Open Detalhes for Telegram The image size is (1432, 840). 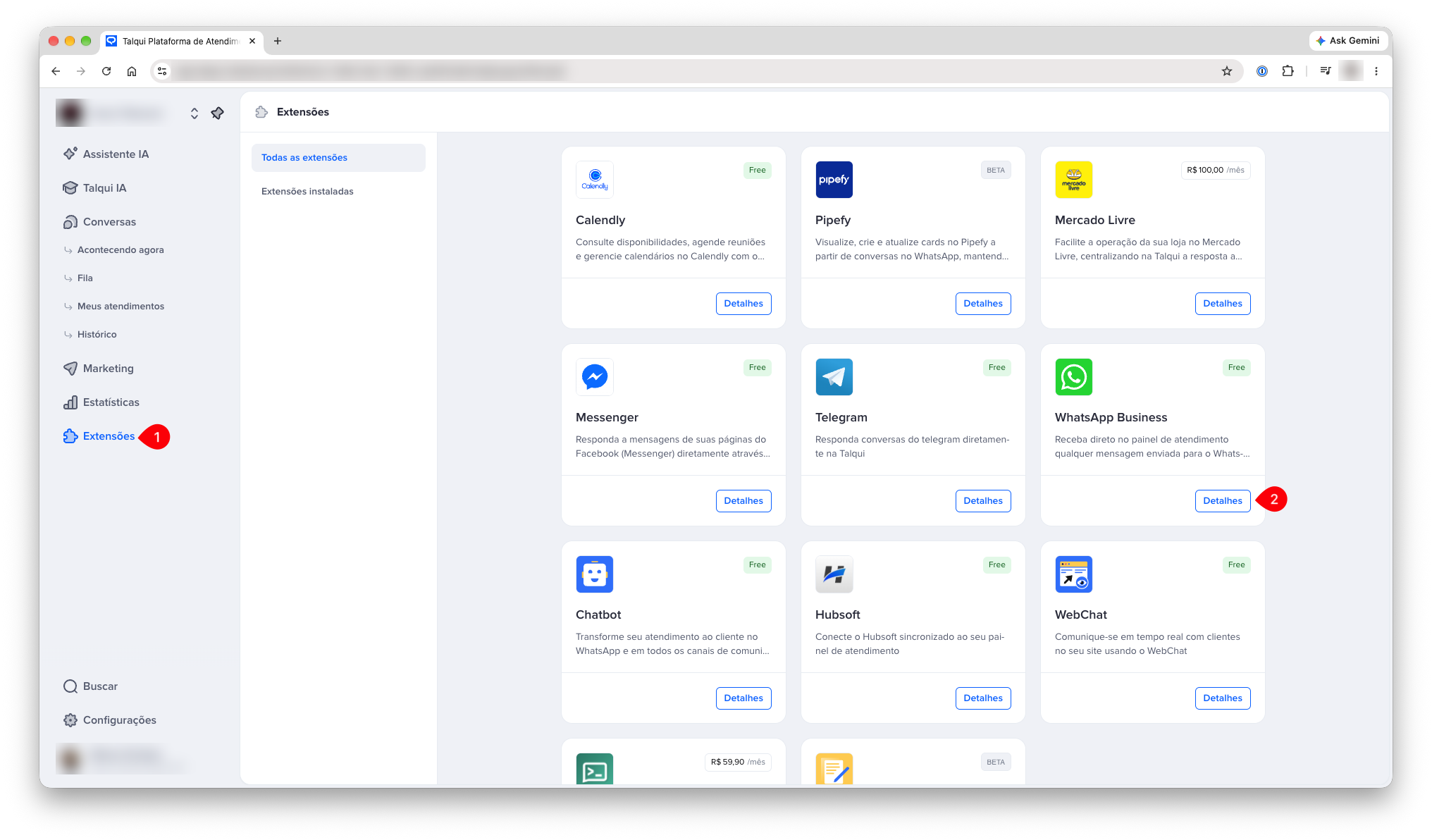(983, 500)
